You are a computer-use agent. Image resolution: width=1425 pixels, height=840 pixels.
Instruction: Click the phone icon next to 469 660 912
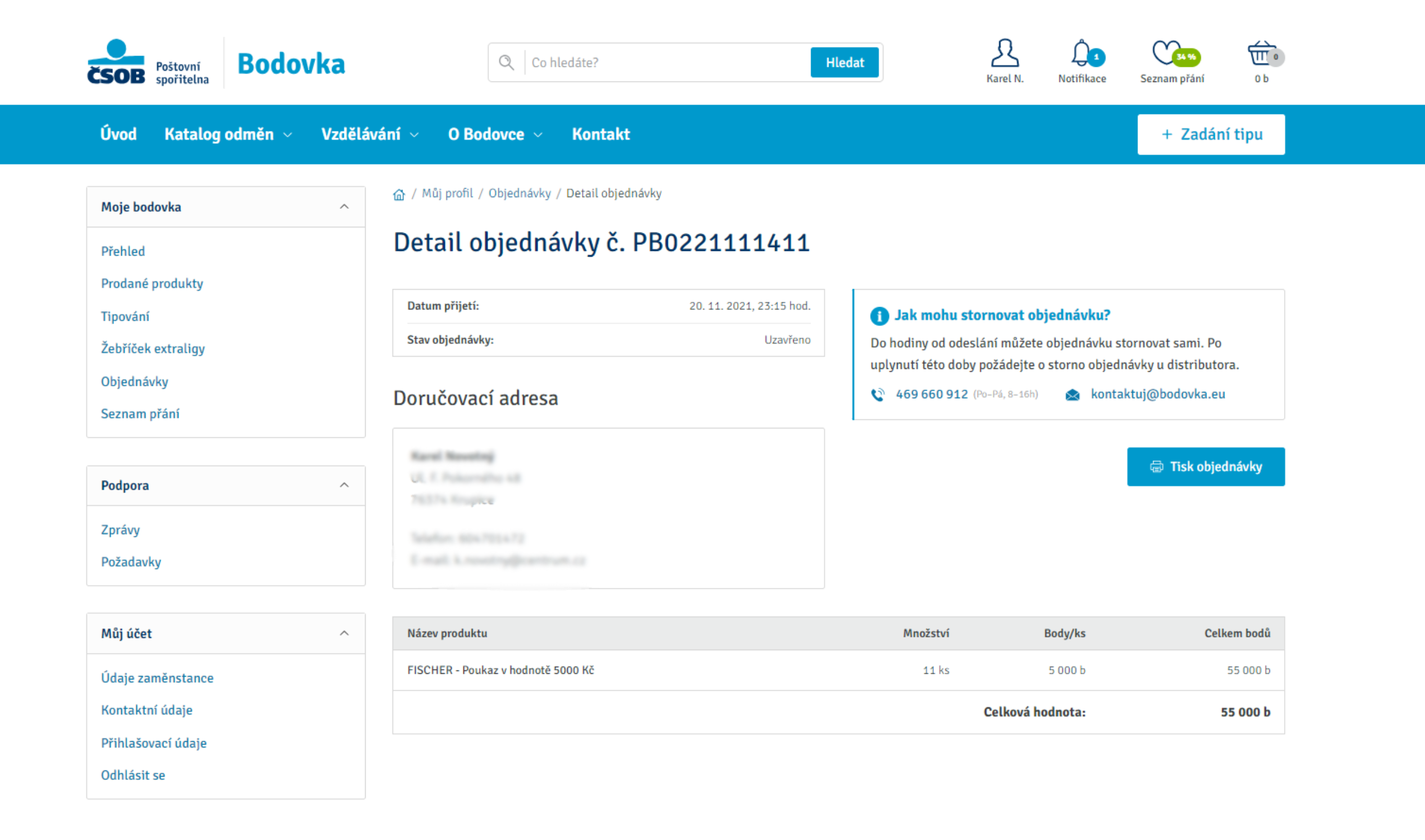(x=877, y=395)
